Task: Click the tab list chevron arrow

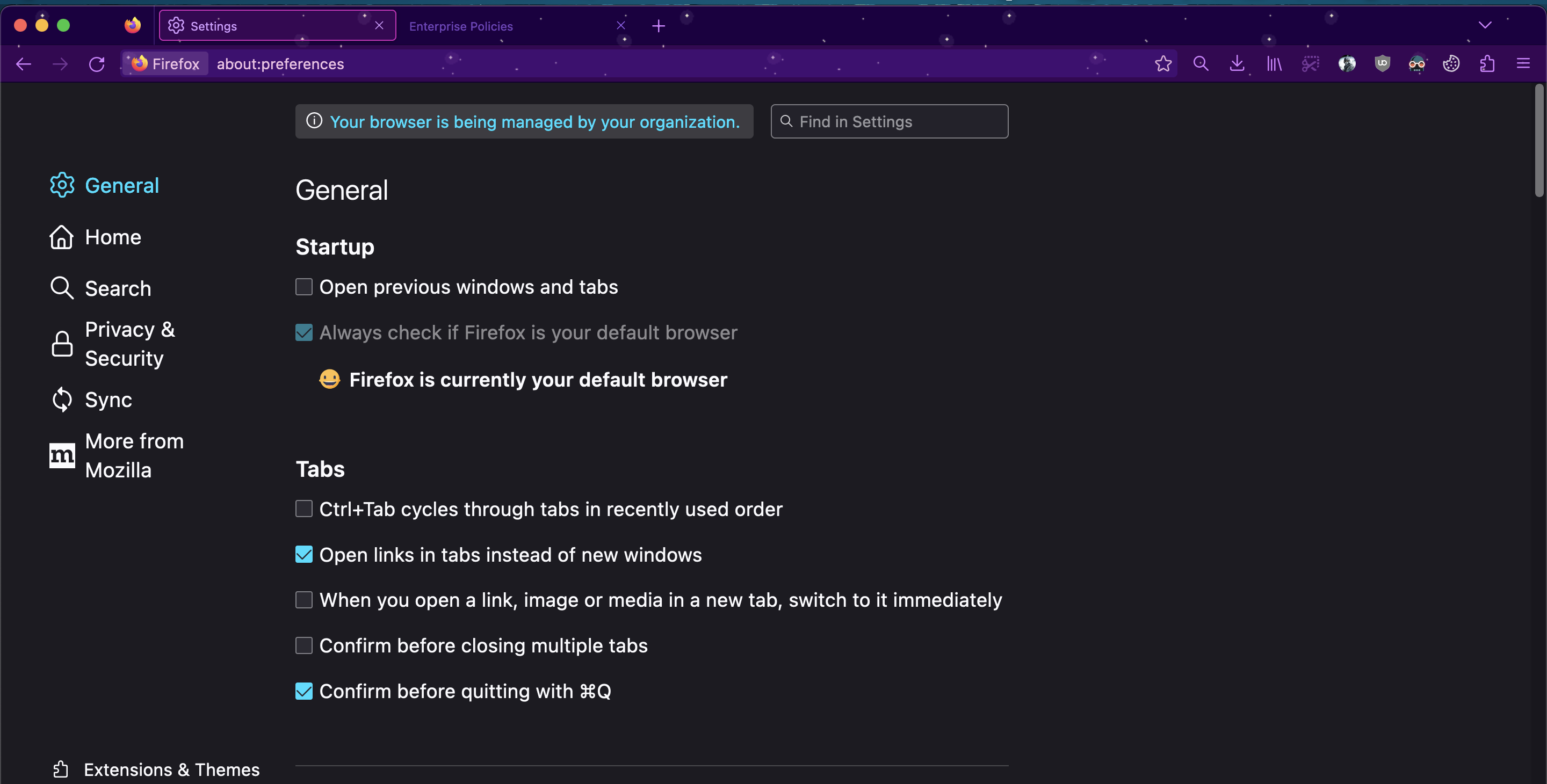Action: pos(1485,25)
